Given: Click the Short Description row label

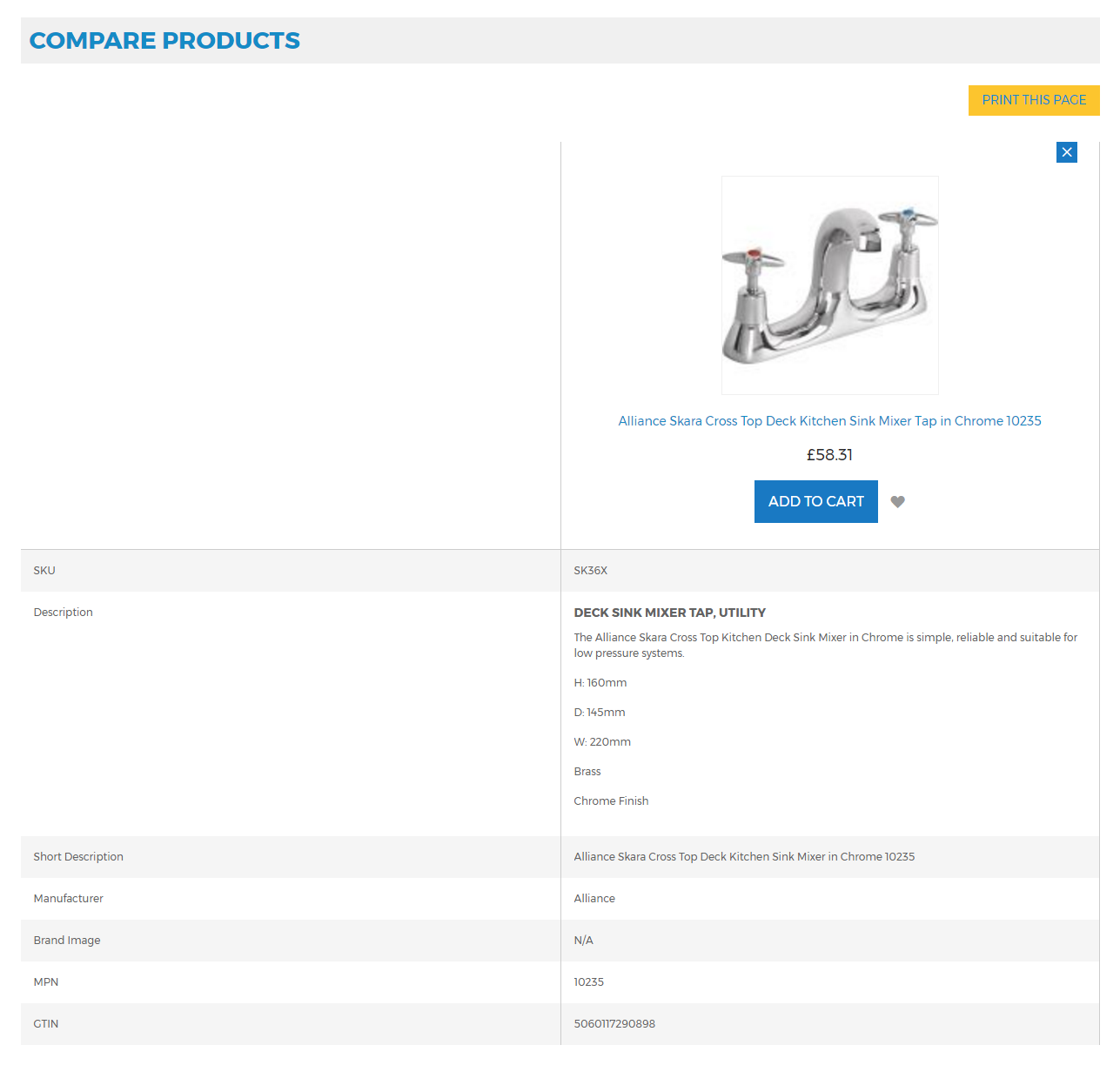Looking at the screenshot, I should coord(78,857).
